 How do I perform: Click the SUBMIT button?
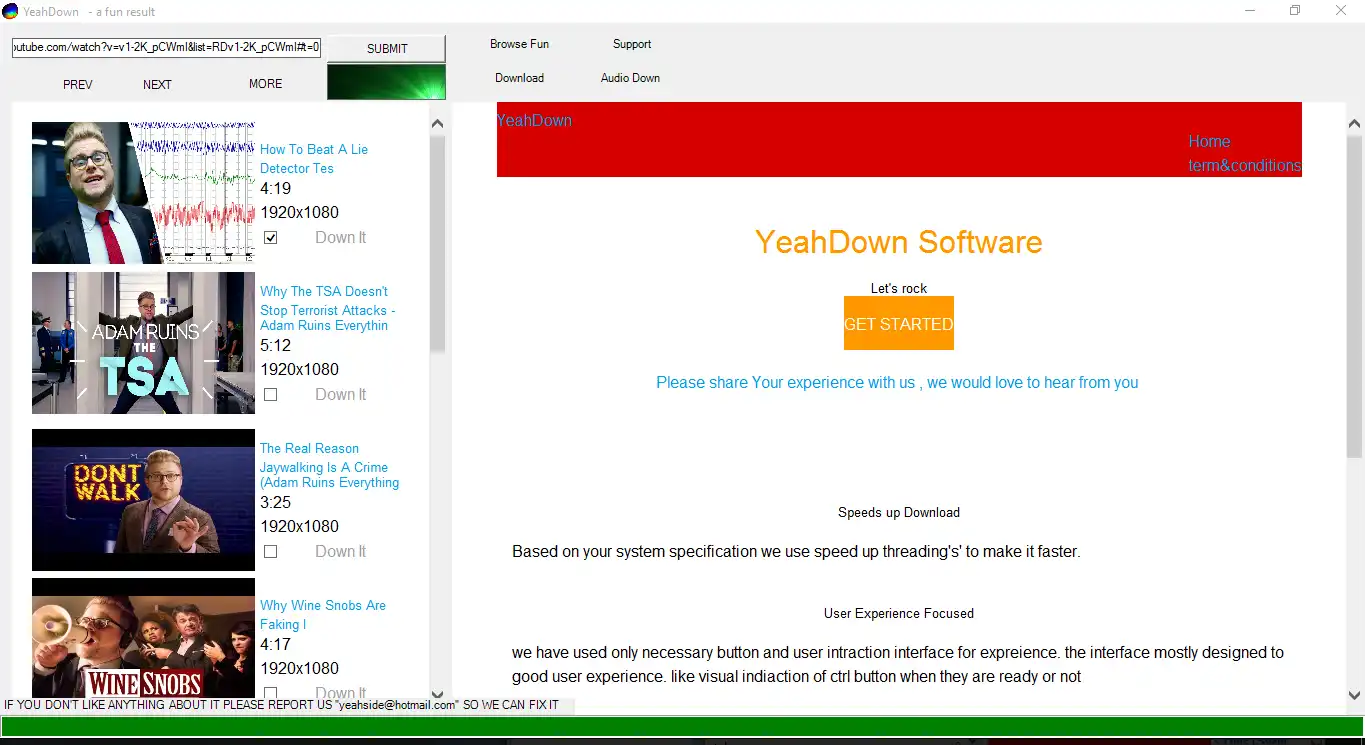pos(386,49)
